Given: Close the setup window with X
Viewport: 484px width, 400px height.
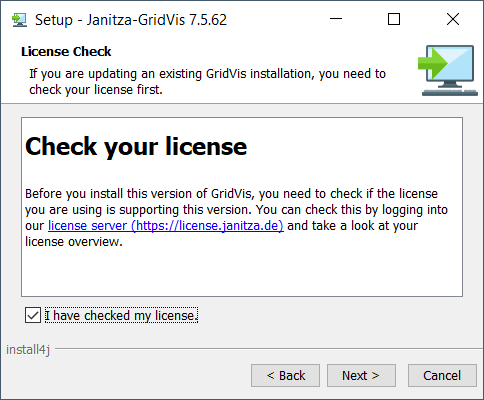Looking at the screenshot, I should pyautogui.click(x=453, y=19).
